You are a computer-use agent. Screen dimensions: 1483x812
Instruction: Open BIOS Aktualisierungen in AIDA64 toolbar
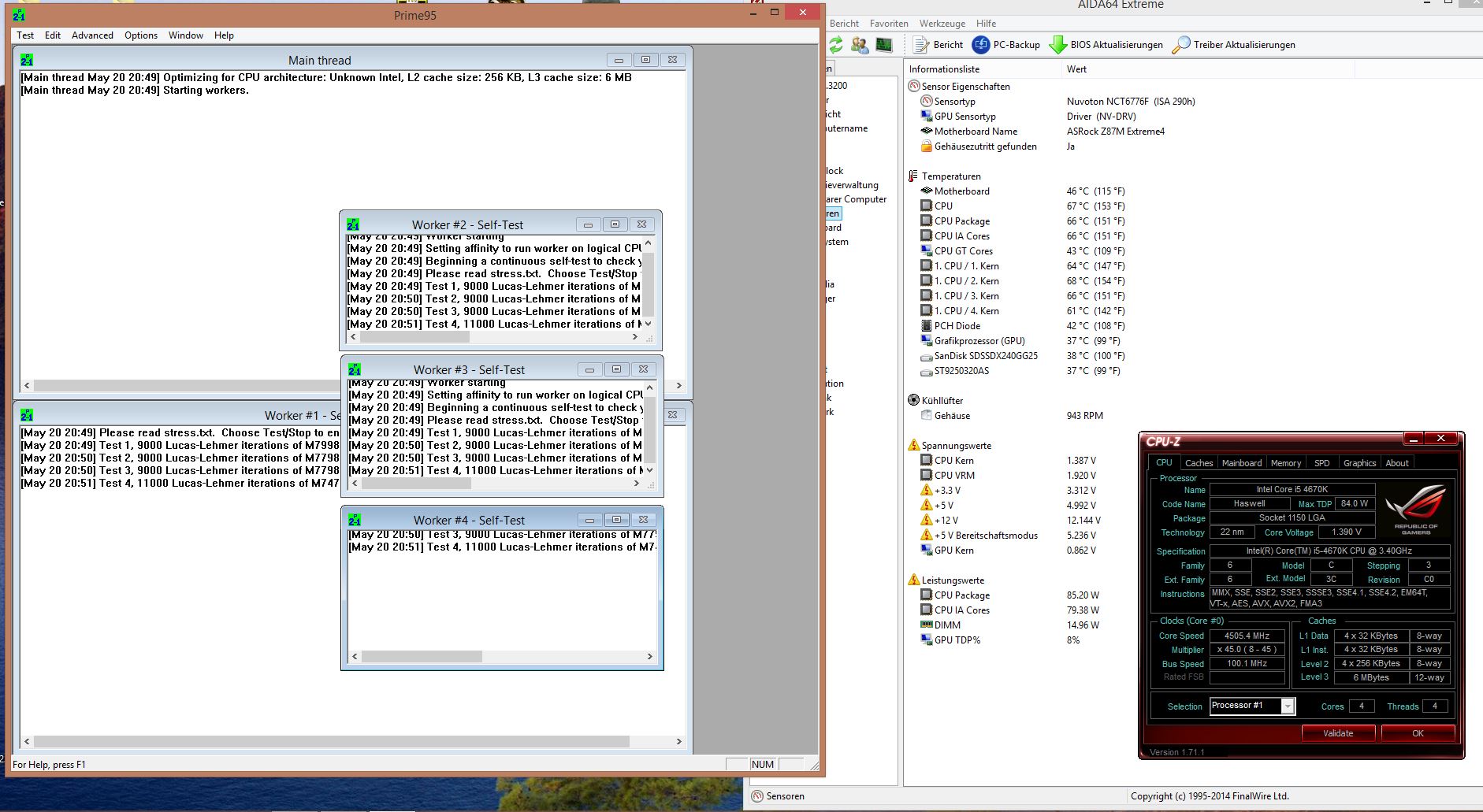tap(1106, 45)
